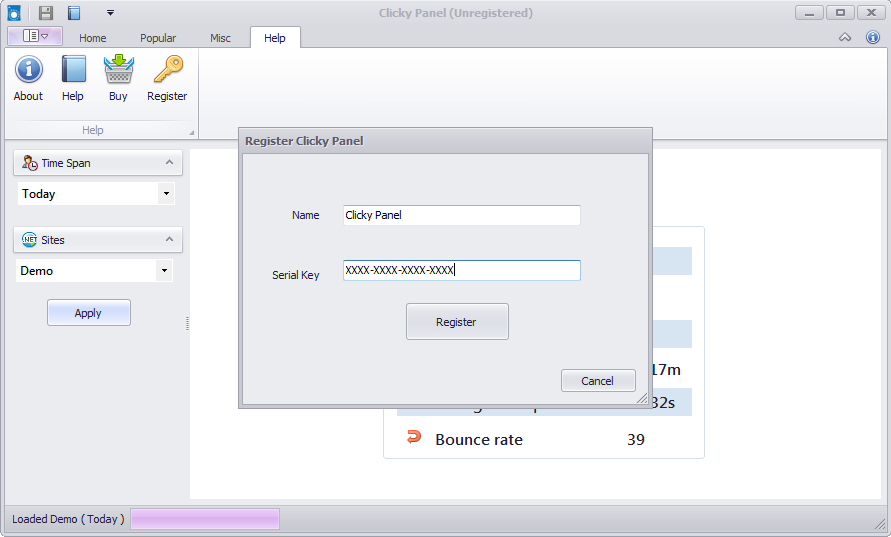891x537 pixels.
Task: Click the Clicky Panel app icon in title bar
Action: click(14, 13)
